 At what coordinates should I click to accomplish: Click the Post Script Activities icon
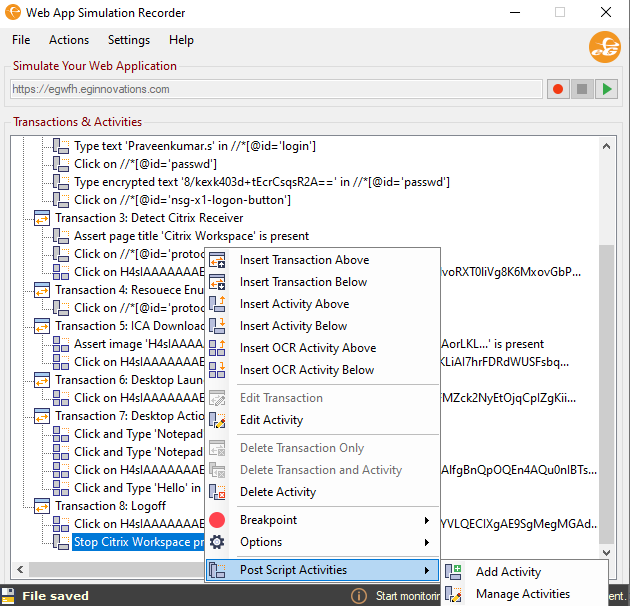coord(217,570)
